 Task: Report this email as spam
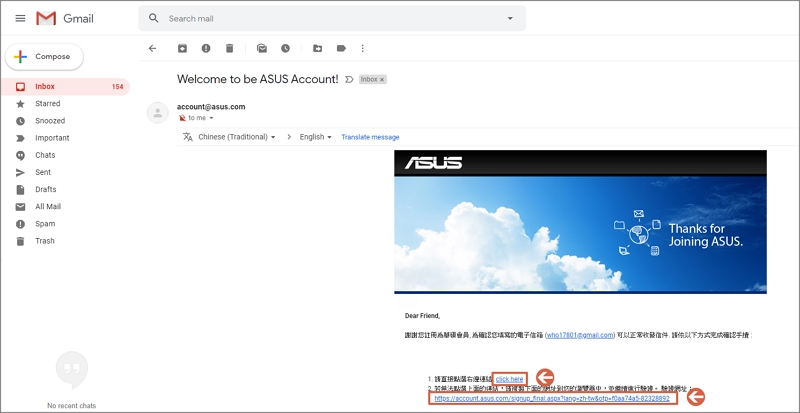pos(206,48)
